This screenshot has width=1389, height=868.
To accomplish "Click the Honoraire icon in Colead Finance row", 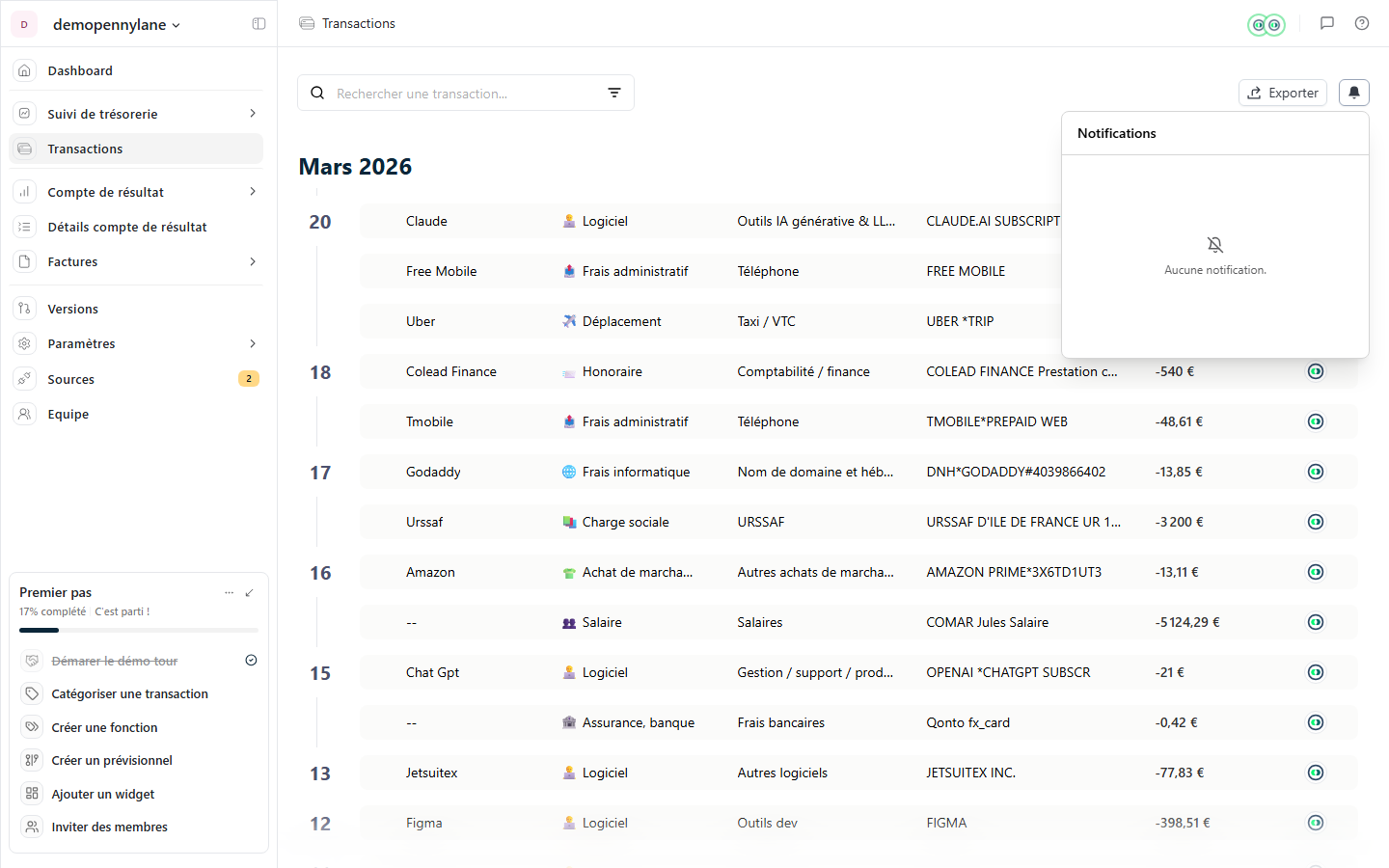I will click(569, 371).
